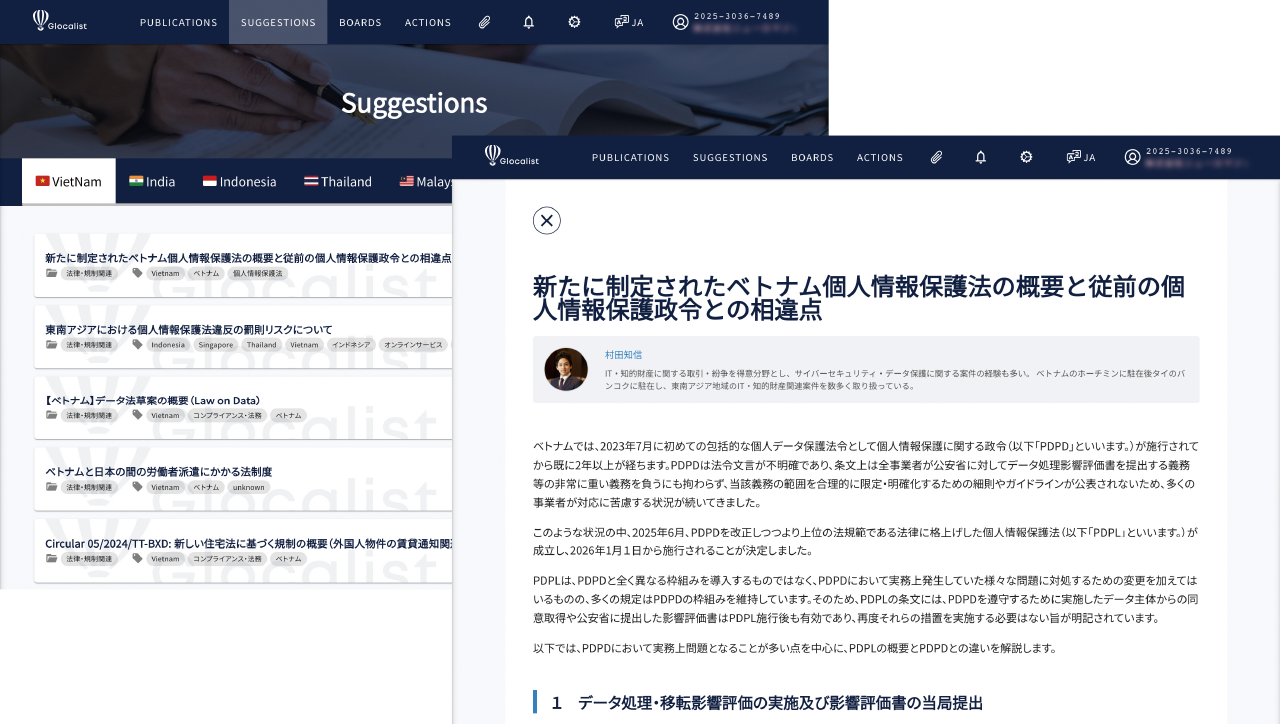Open settings gear in the article window

1026,157
